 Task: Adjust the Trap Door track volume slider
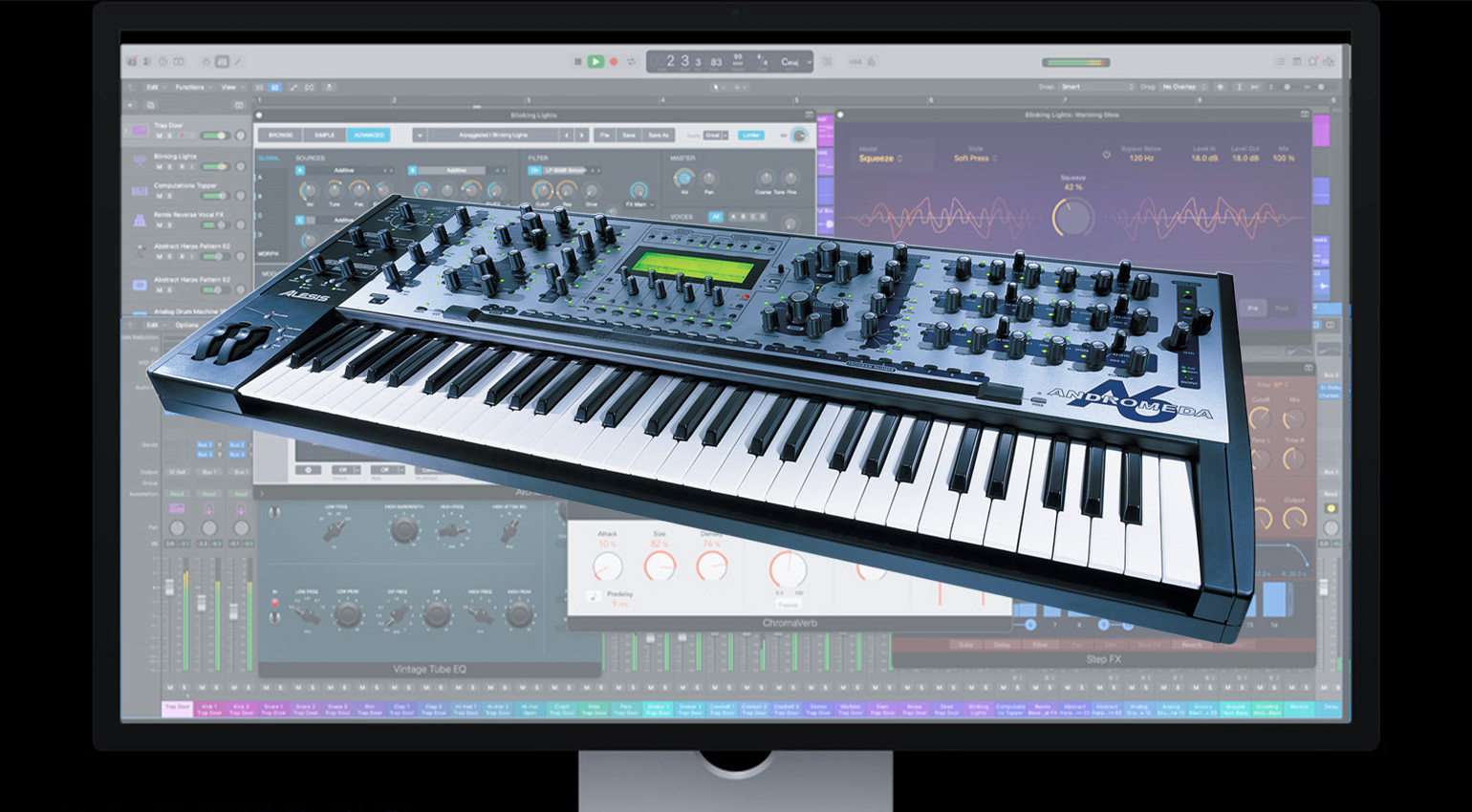[215, 136]
